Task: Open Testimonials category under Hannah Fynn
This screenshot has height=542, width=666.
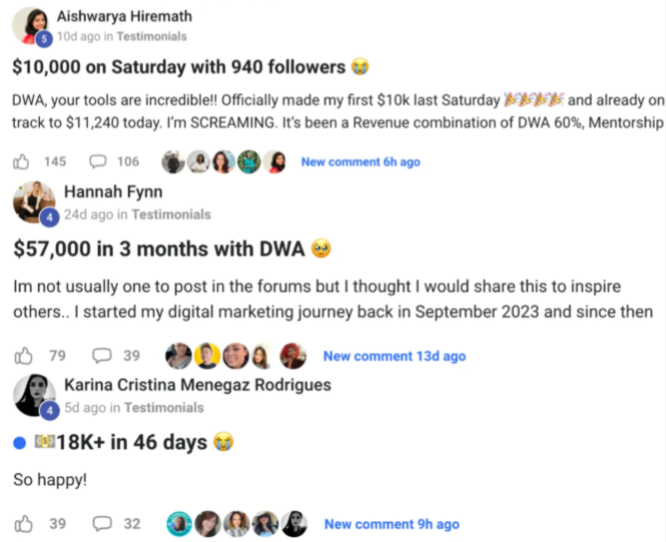Action: 171,214
